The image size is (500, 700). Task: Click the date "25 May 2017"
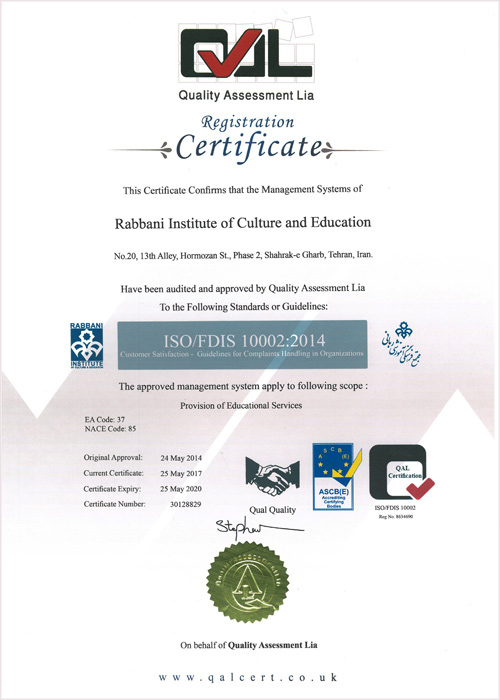[x=181, y=474]
